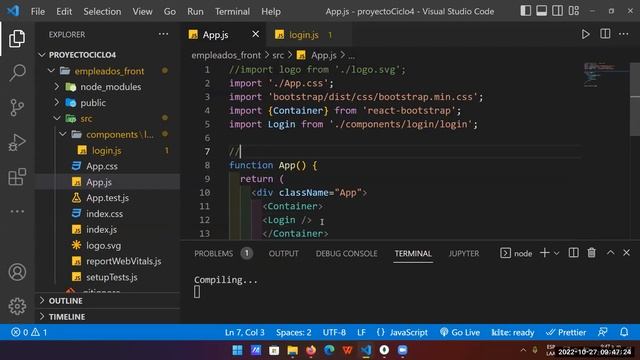Click the src breadcrumb segment
Image resolution: width=640 pixels, height=360 pixels.
278,55
